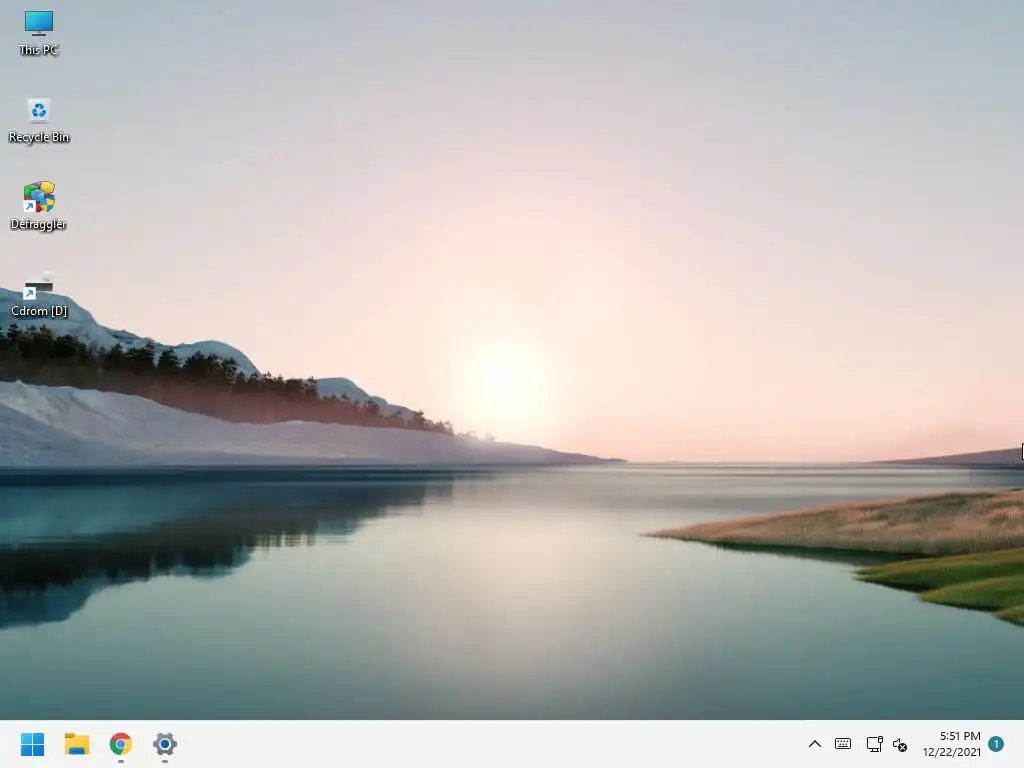Viewport: 1024px width, 768px height.
Task: Open File Explorer from the taskbar
Action: point(76,744)
